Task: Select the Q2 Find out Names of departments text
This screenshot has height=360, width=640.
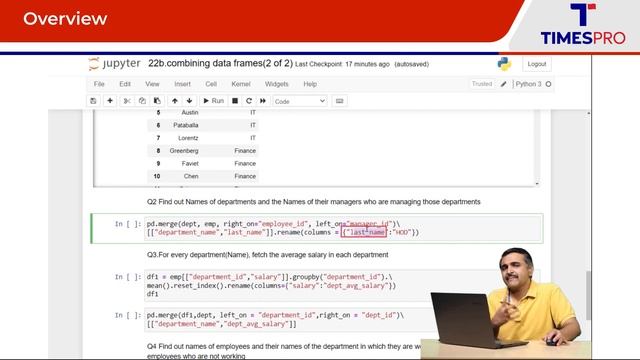Action: point(313,202)
